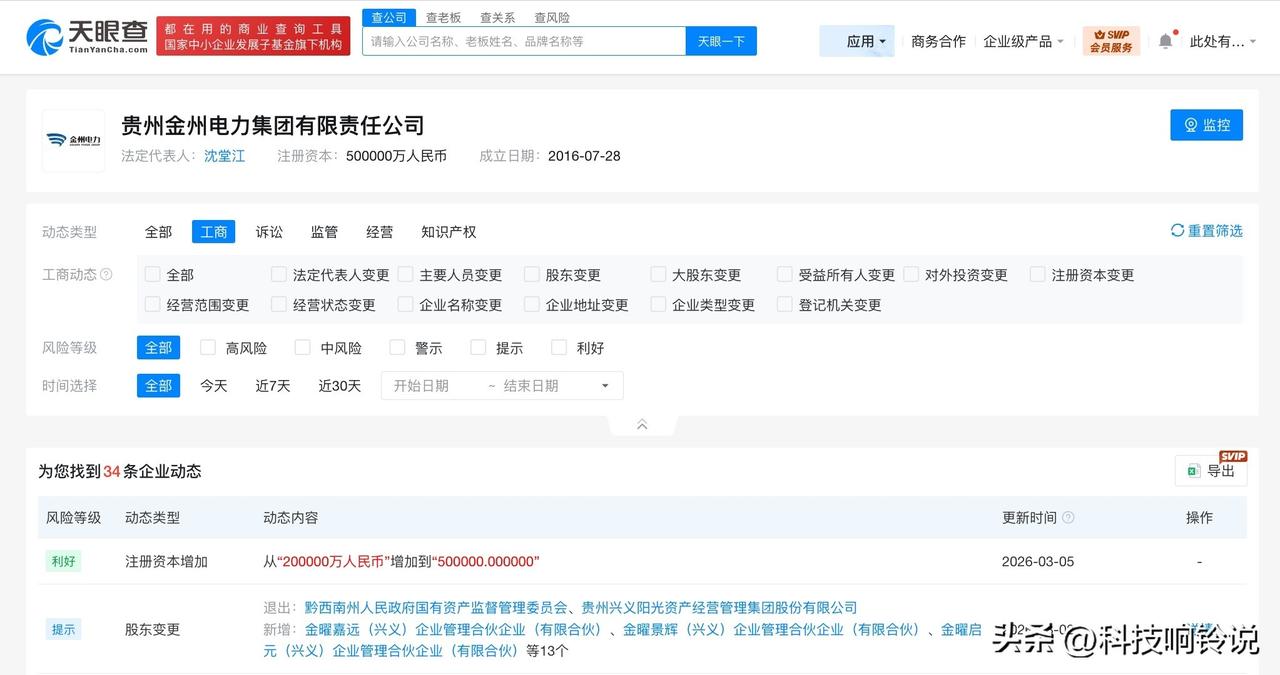Open 贵州兴义阳光资产经营管理集团股份有限公司 link

pos(719,608)
